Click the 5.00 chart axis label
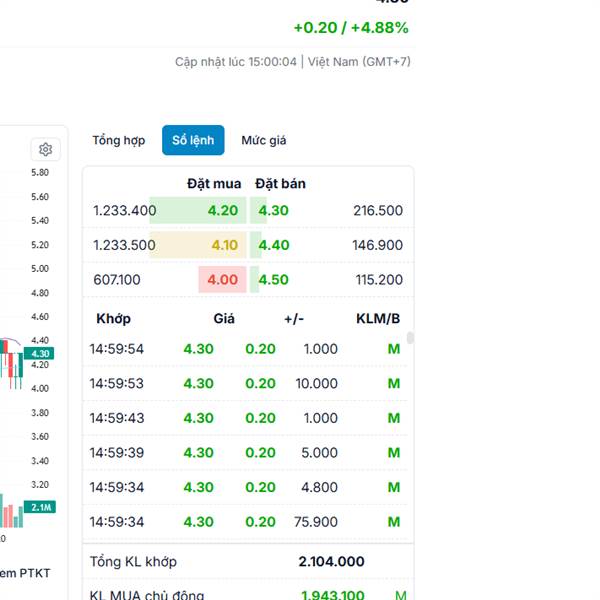The width and height of the screenshot is (600, 600). point(40,269)
